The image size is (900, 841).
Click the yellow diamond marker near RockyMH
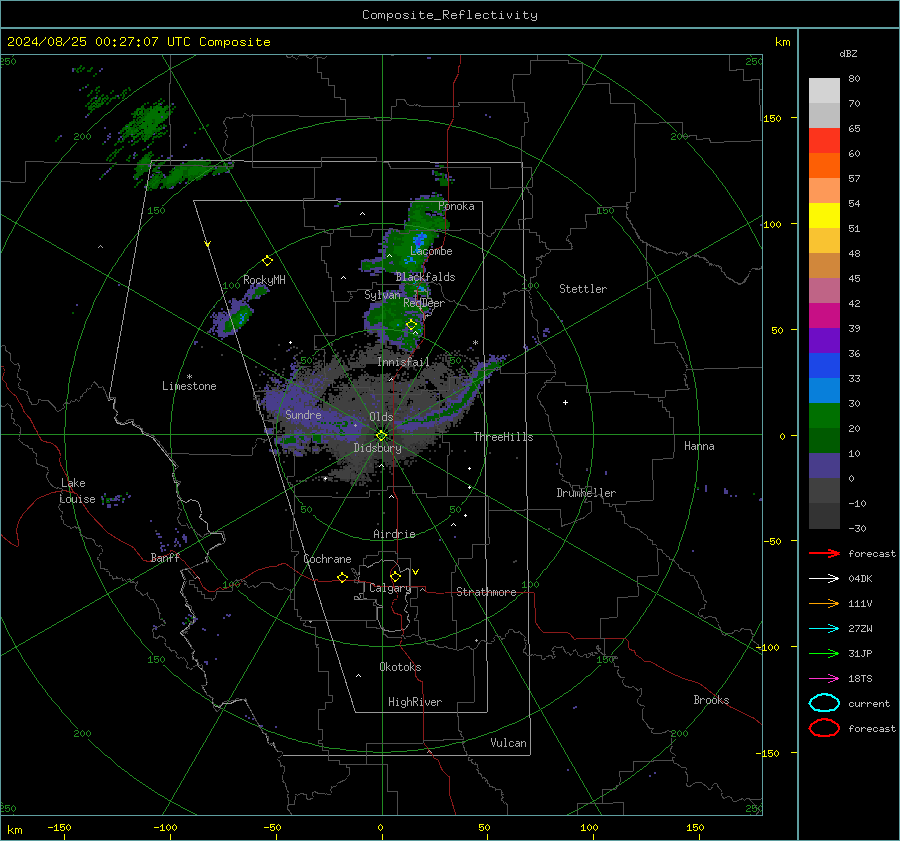pos(267,261)
